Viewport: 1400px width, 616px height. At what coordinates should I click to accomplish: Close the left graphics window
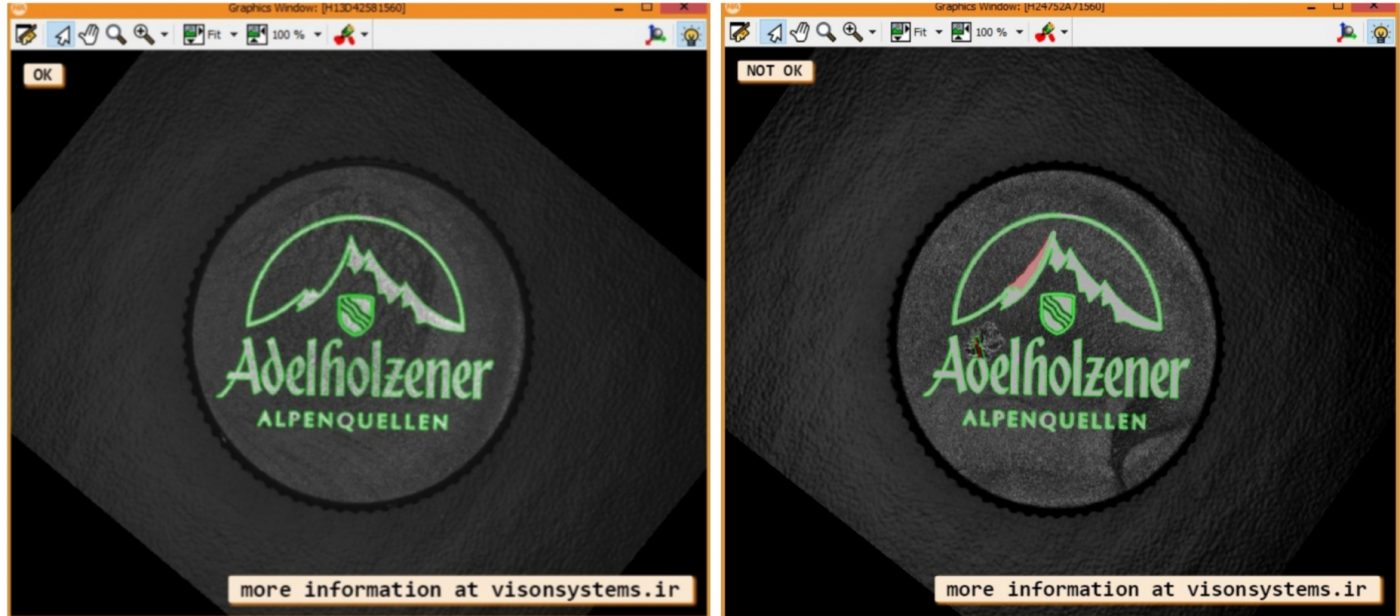(685, 8)
